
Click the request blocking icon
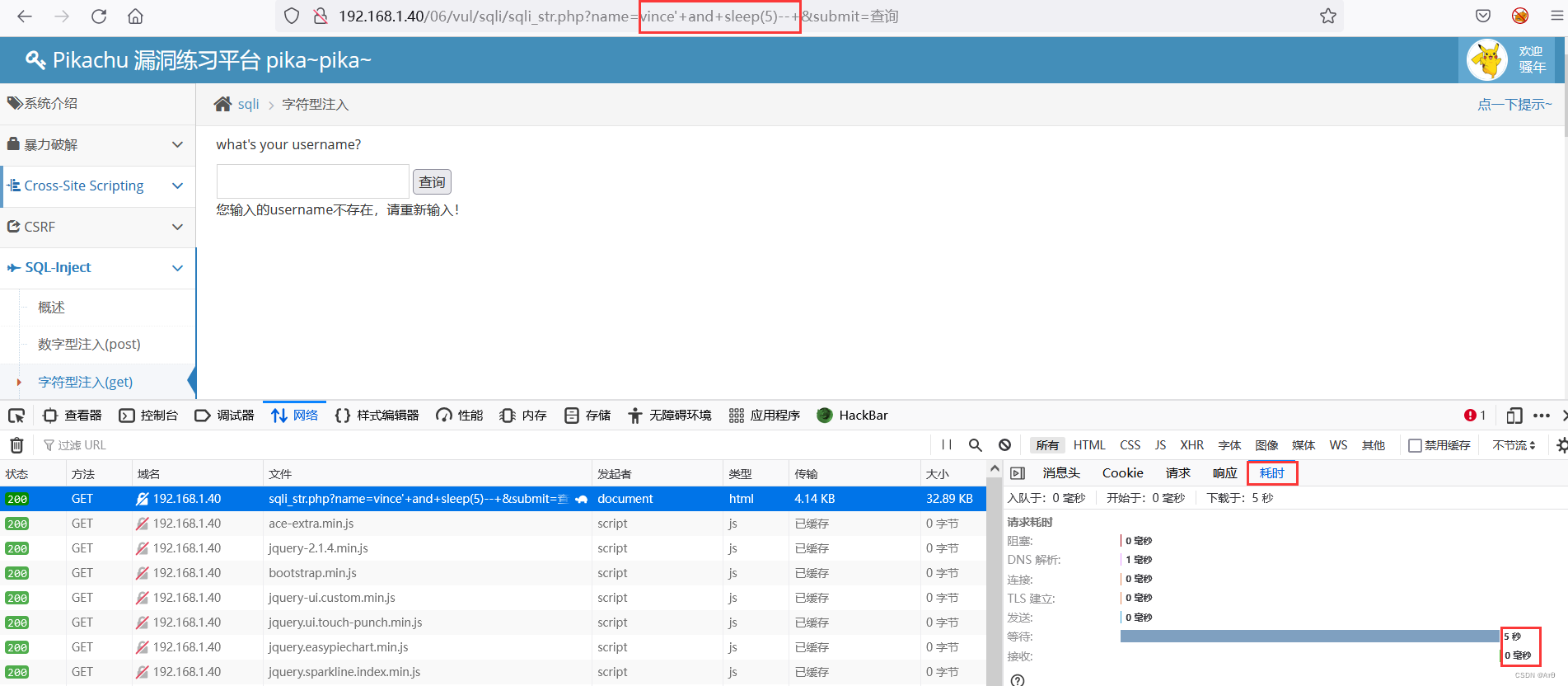click(1004, 445)
